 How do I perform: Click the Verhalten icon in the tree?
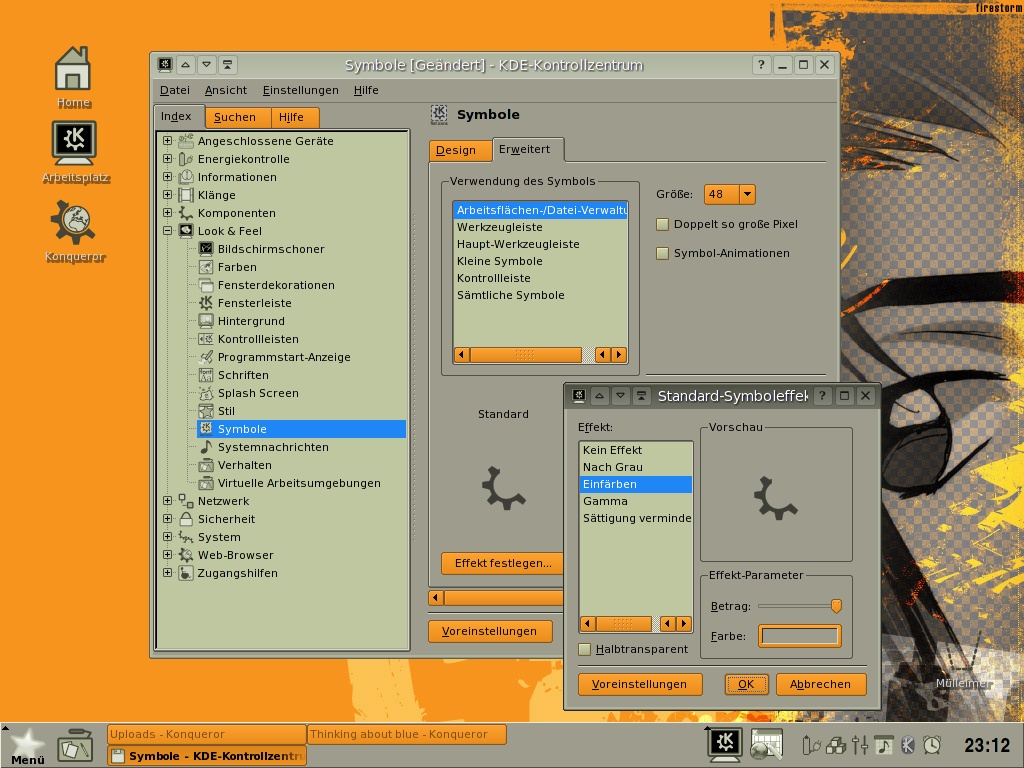tap(206, 465)
